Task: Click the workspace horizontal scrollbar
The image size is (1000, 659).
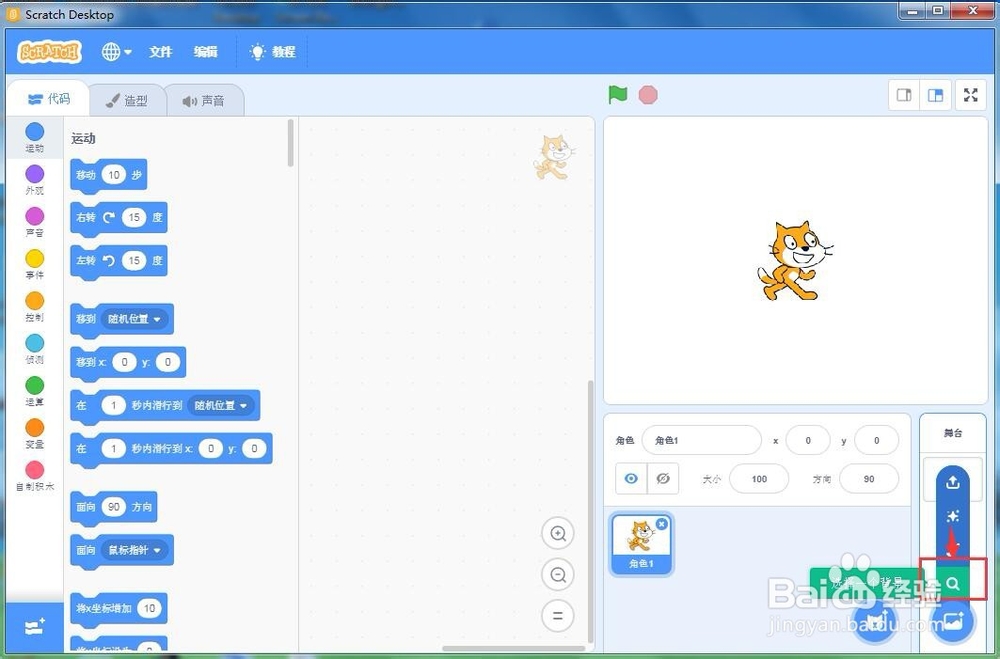Action: [513, 649]
